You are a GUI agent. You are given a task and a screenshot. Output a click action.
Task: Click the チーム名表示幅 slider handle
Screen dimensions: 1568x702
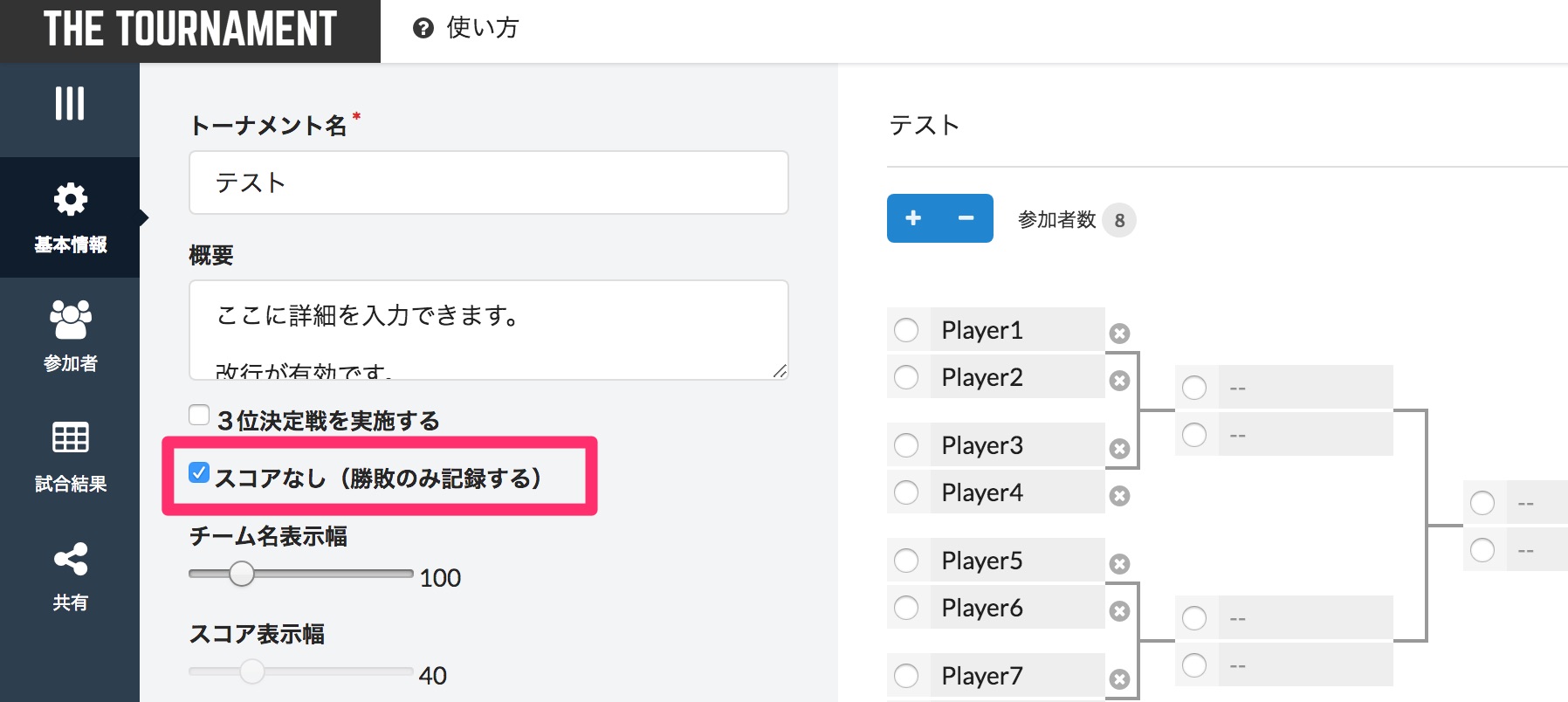pos(242,574)
